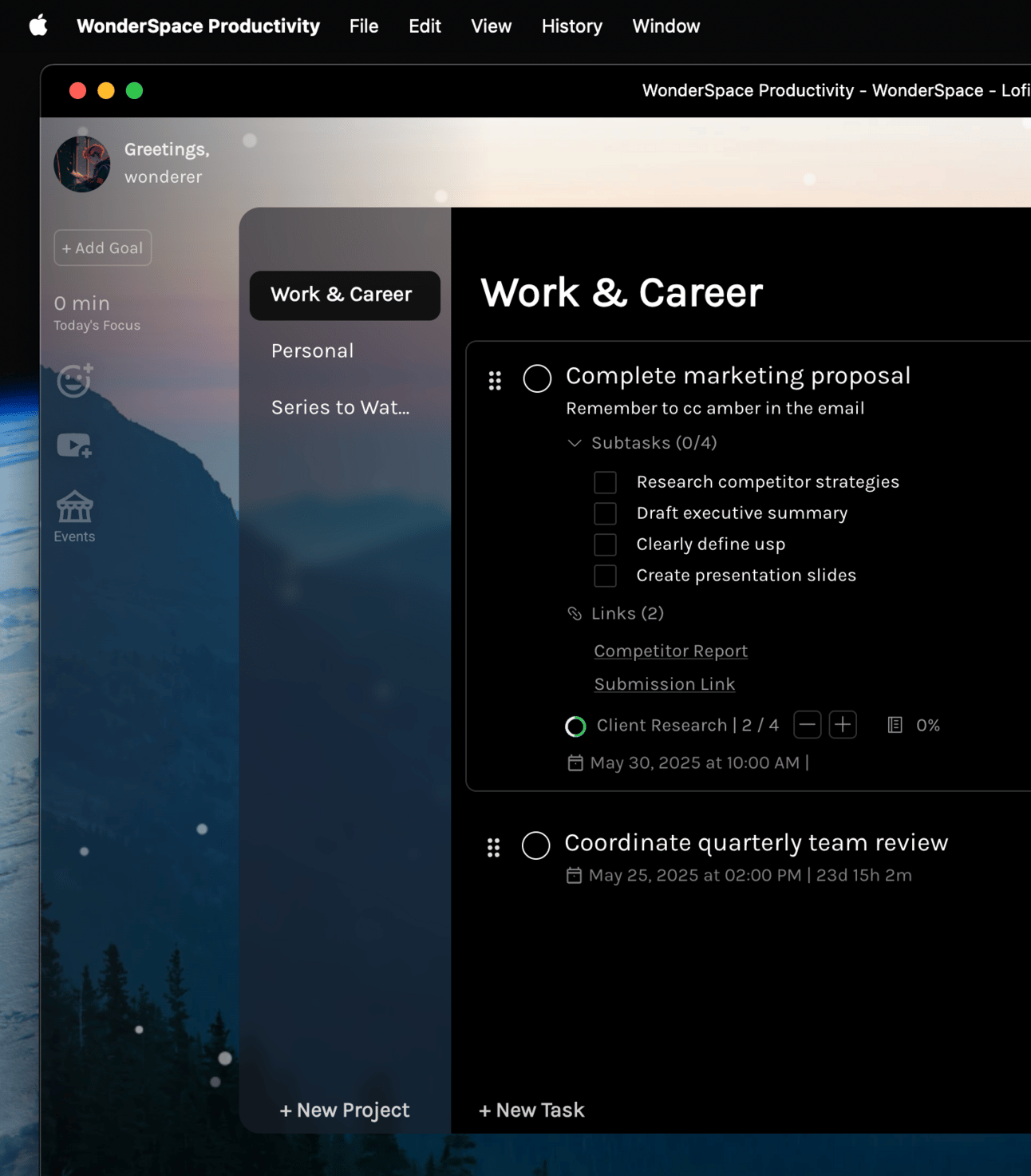The width and height of the screenshot is (1031, 1176).
Task: Mark Complete marketing proposal as done
Action: click(537, 378)
